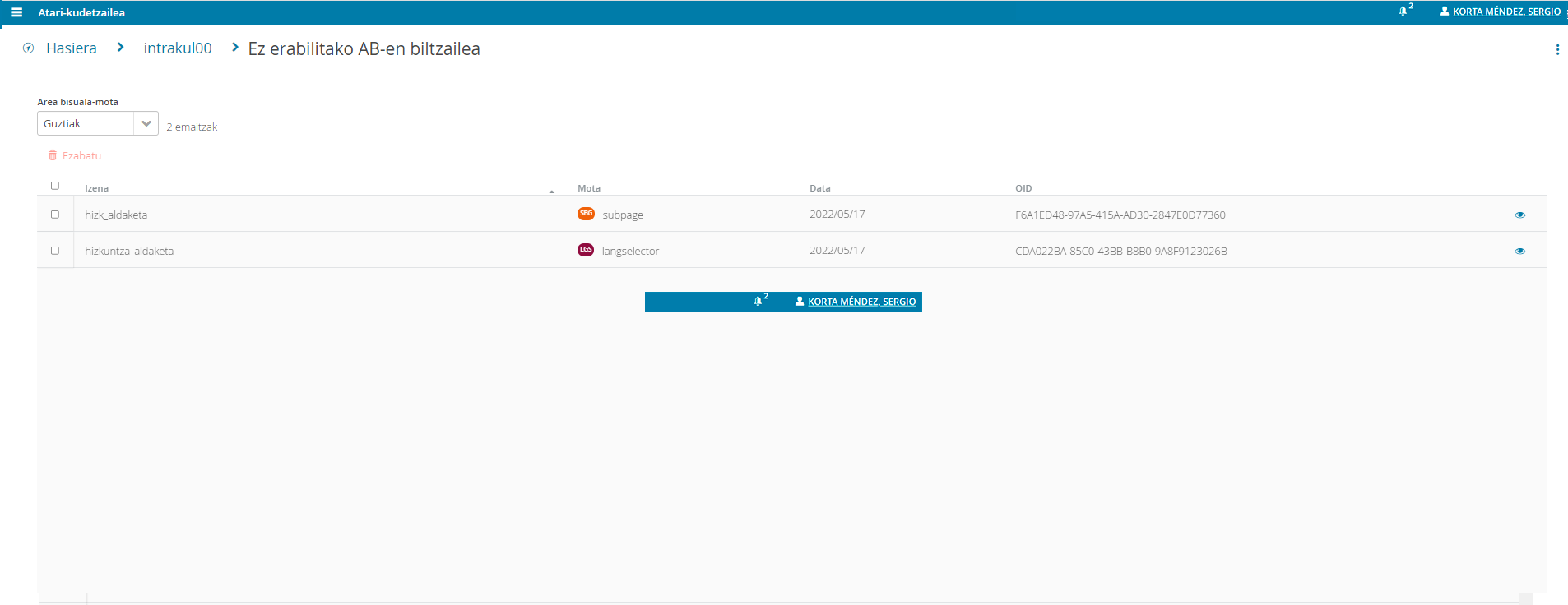Click the notification bell in top bar
This screenshot has width=1568, height=605.
click(x=1403, y=12)
